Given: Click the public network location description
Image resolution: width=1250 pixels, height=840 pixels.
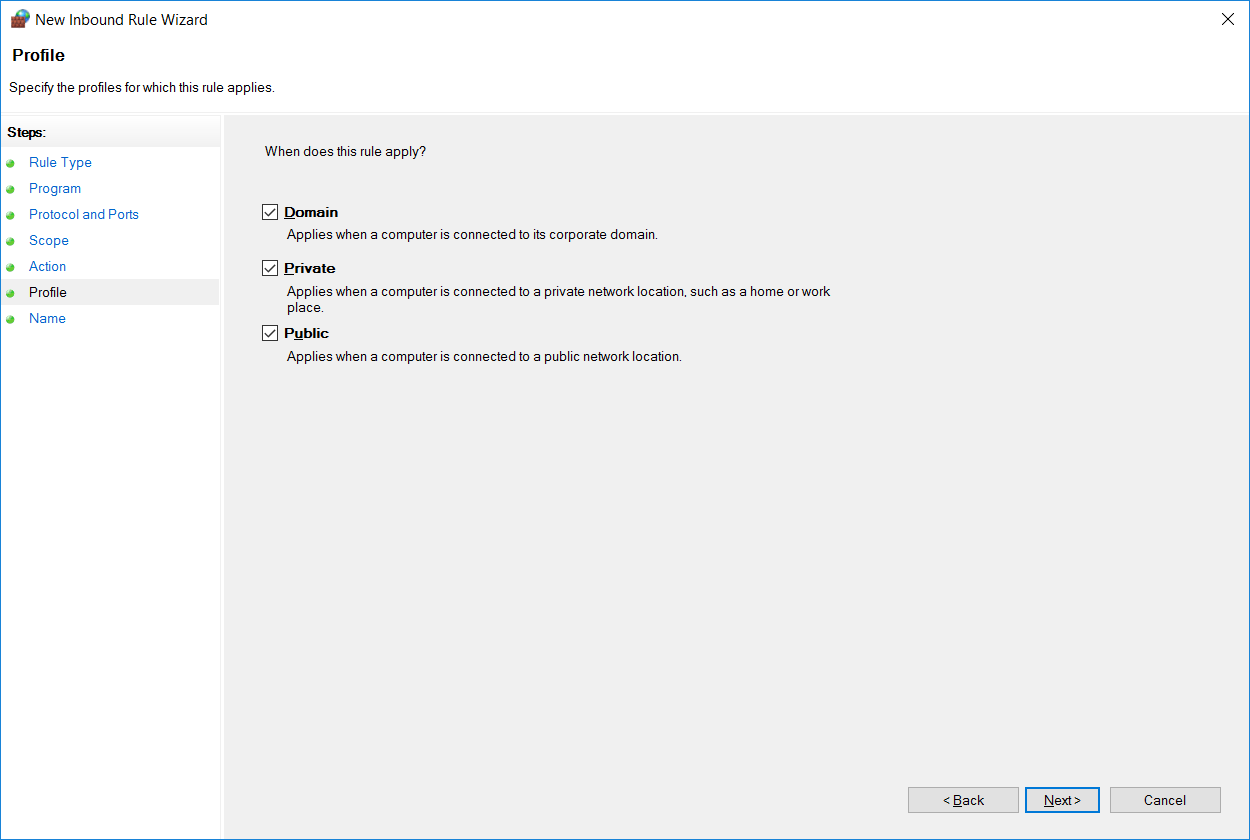Looking at the screenshot, I should point(484,356).
